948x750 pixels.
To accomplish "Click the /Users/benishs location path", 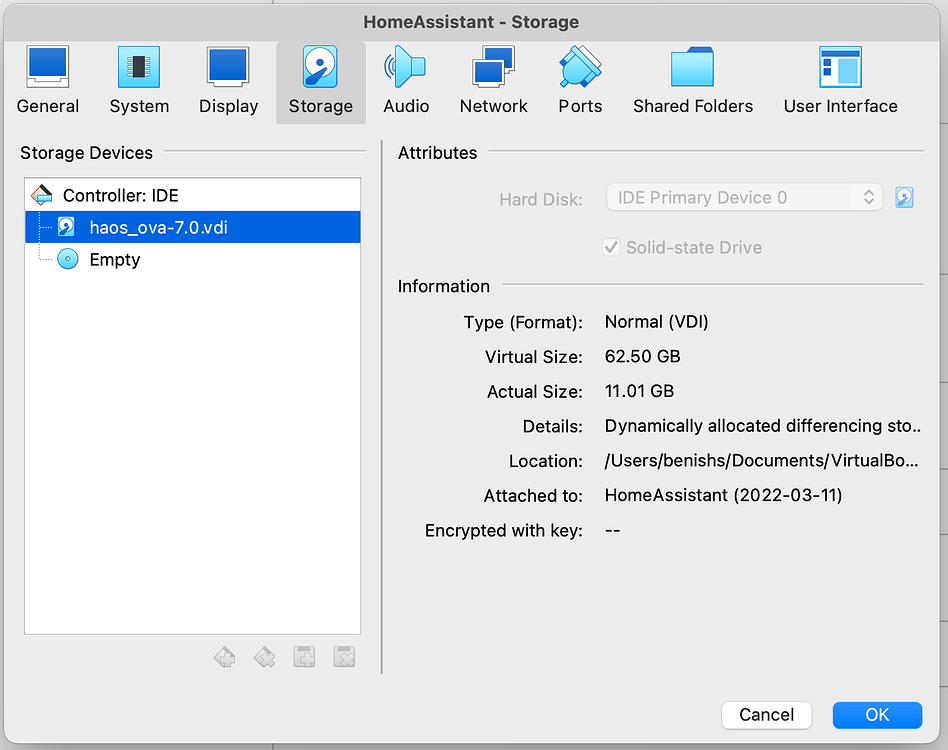I will [x=761, y=461].
